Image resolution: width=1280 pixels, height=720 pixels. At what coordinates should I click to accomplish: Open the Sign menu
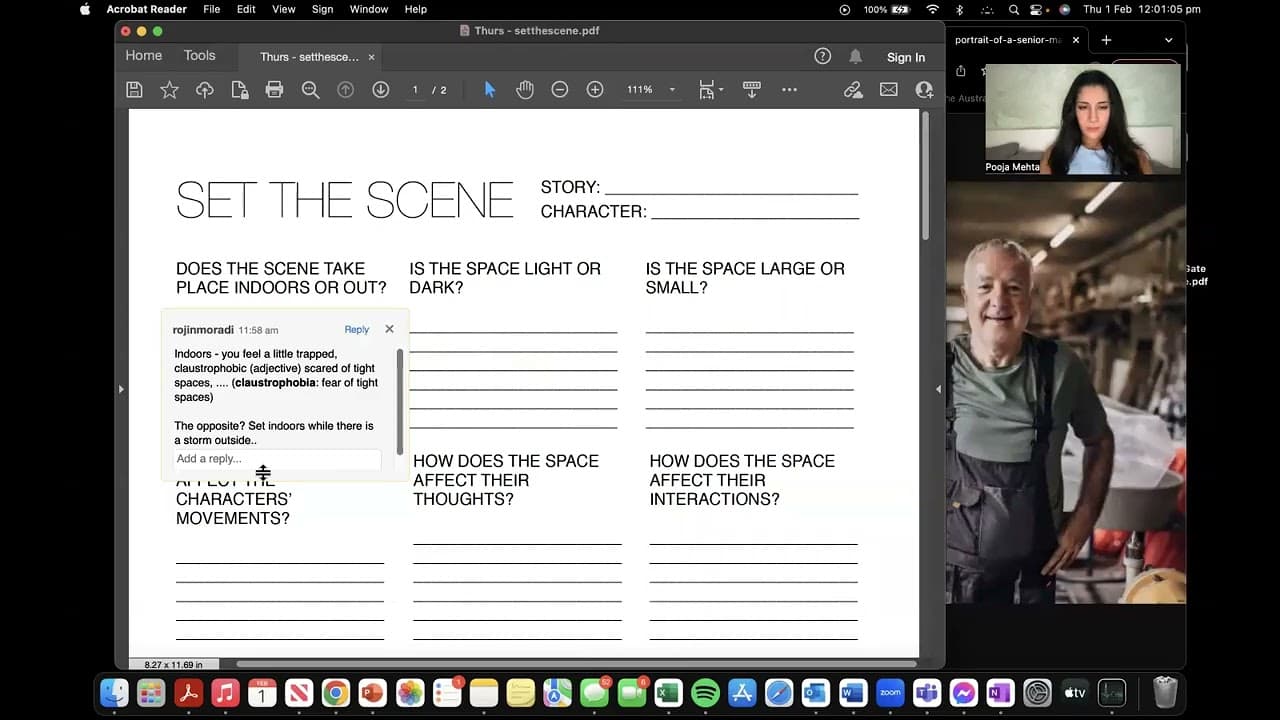322,9
